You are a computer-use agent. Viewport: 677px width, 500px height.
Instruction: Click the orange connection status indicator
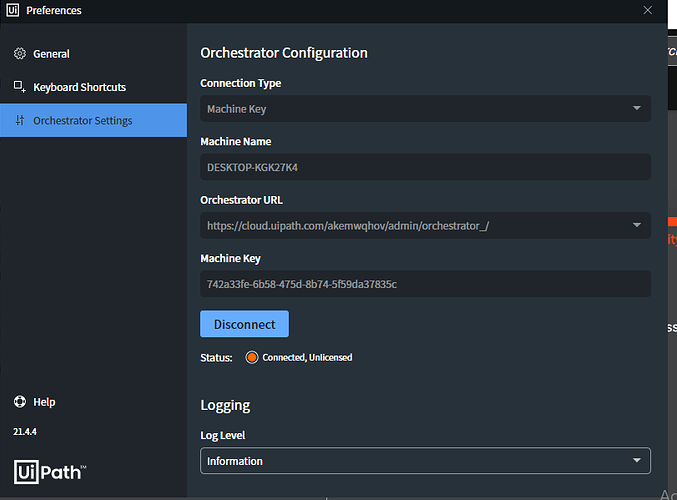click(252, 357)
